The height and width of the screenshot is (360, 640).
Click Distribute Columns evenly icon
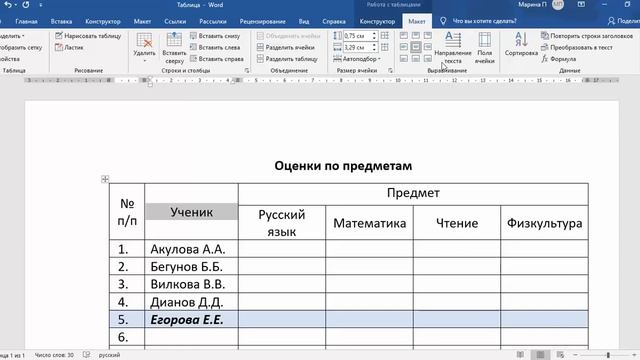tap(384, 47)
